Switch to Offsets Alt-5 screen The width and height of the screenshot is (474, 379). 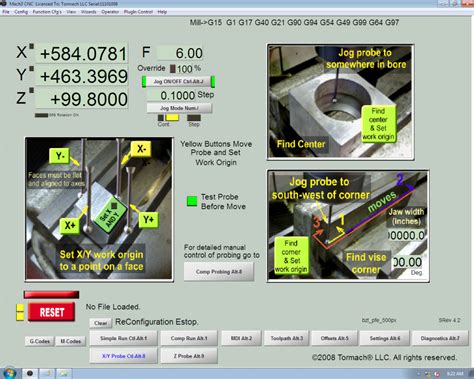[334, 338]
